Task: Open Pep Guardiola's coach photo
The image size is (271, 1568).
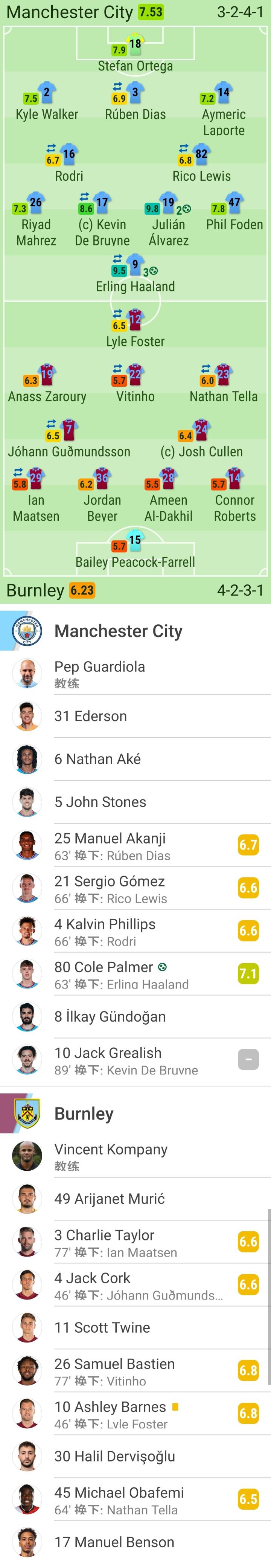Action: point(27,673)
